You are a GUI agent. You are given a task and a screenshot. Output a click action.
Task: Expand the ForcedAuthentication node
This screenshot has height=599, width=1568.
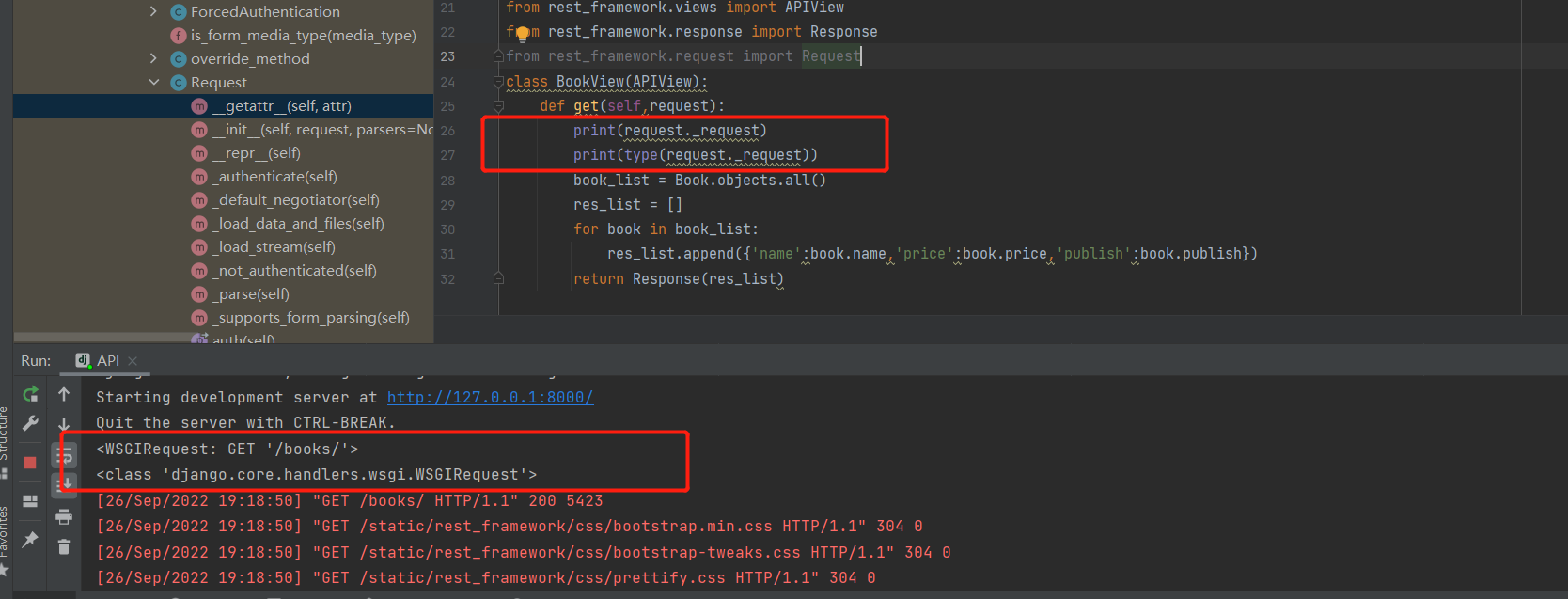point(153,11)
